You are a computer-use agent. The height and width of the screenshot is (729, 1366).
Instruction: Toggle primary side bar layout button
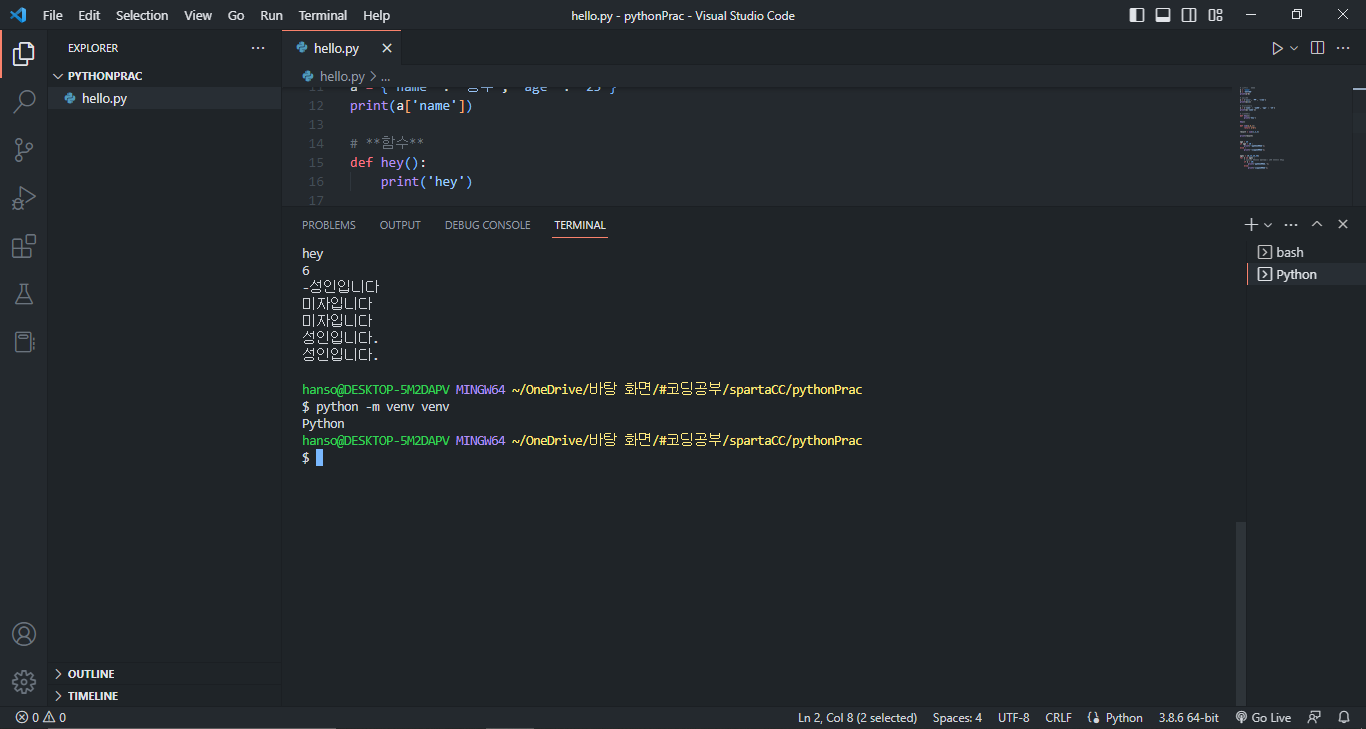coord(1137,15)
